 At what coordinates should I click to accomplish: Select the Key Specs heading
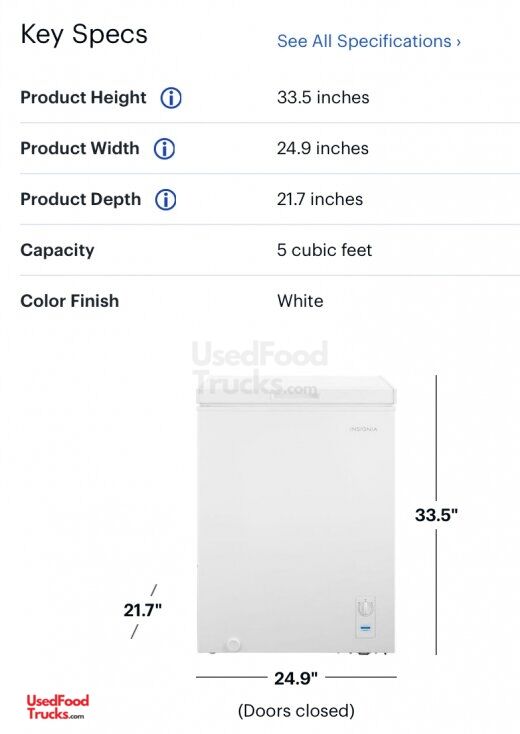[x=84, y=35]
